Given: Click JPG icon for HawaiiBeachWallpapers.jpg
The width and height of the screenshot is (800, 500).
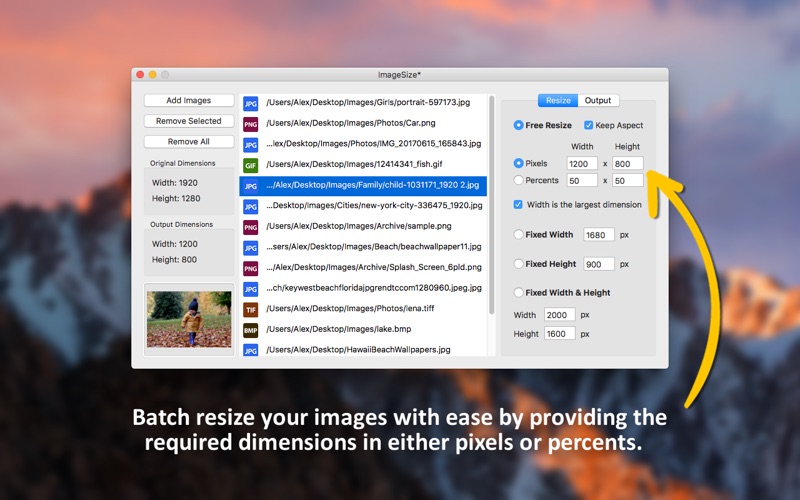Looking at the screenshot, I should click(x=251, y=350).
